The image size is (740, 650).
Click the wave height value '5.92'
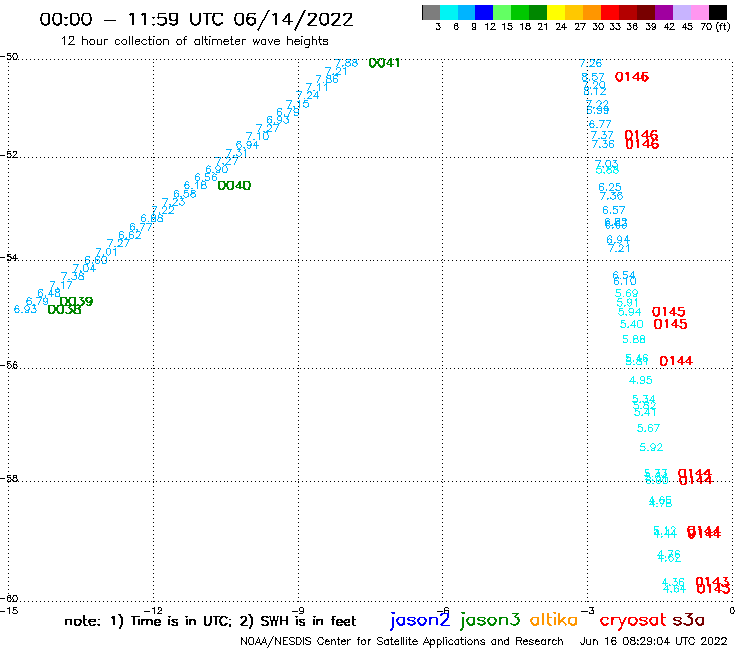[x=651, y=447]
